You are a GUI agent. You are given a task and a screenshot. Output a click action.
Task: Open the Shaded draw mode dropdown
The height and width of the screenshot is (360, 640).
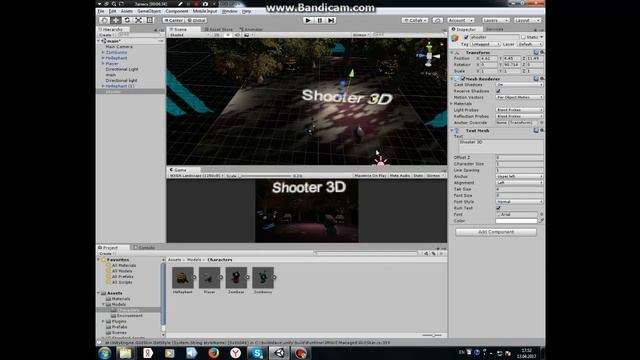pos(189,35)
